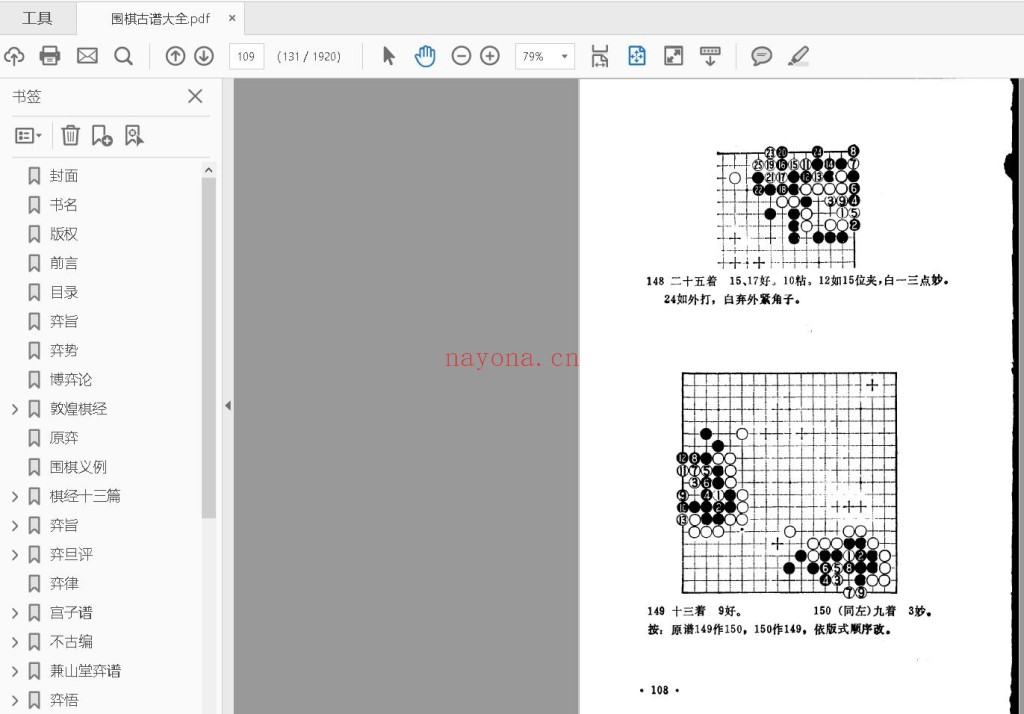Click the bookmarks panel scrollbar thumb
The height and width of the screenshot is (714, 1024).
pos(209,348)
